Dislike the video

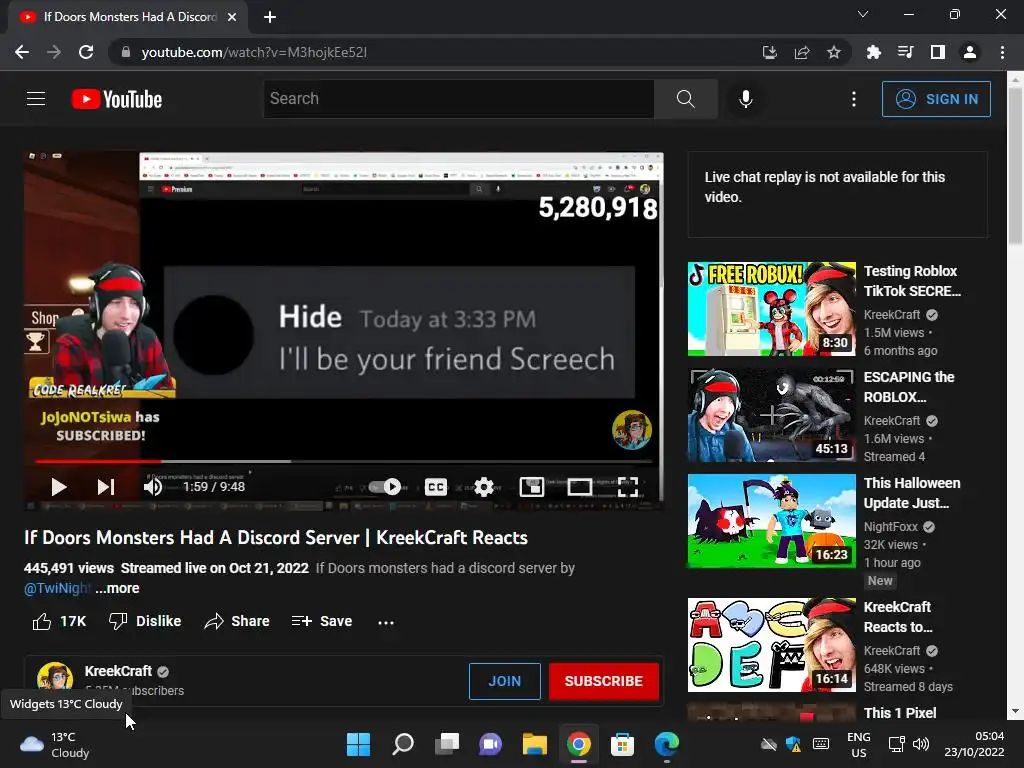(x=145, y=621)
